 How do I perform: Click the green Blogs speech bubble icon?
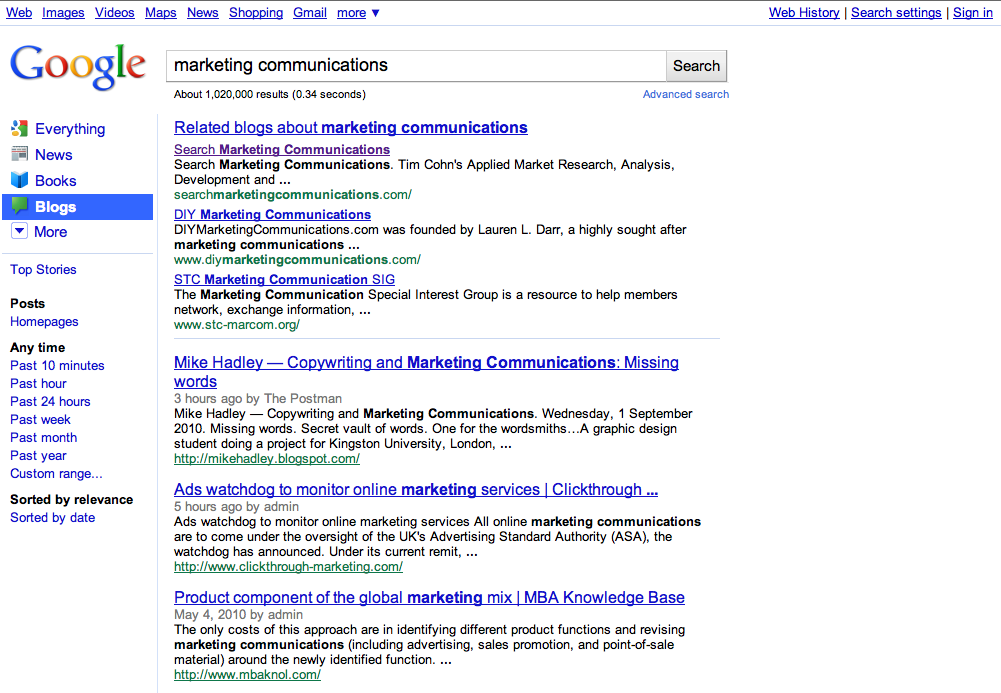[19, 207]
